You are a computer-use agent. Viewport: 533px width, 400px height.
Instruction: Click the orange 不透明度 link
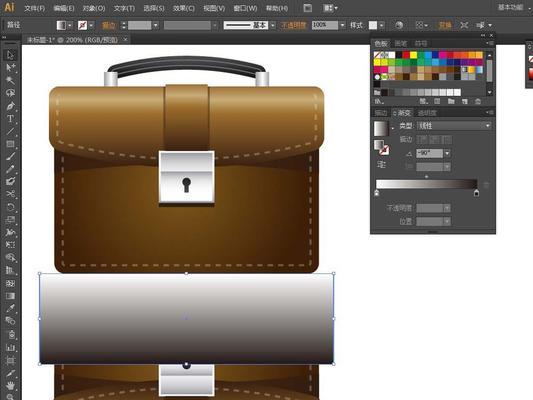(293, 25)
